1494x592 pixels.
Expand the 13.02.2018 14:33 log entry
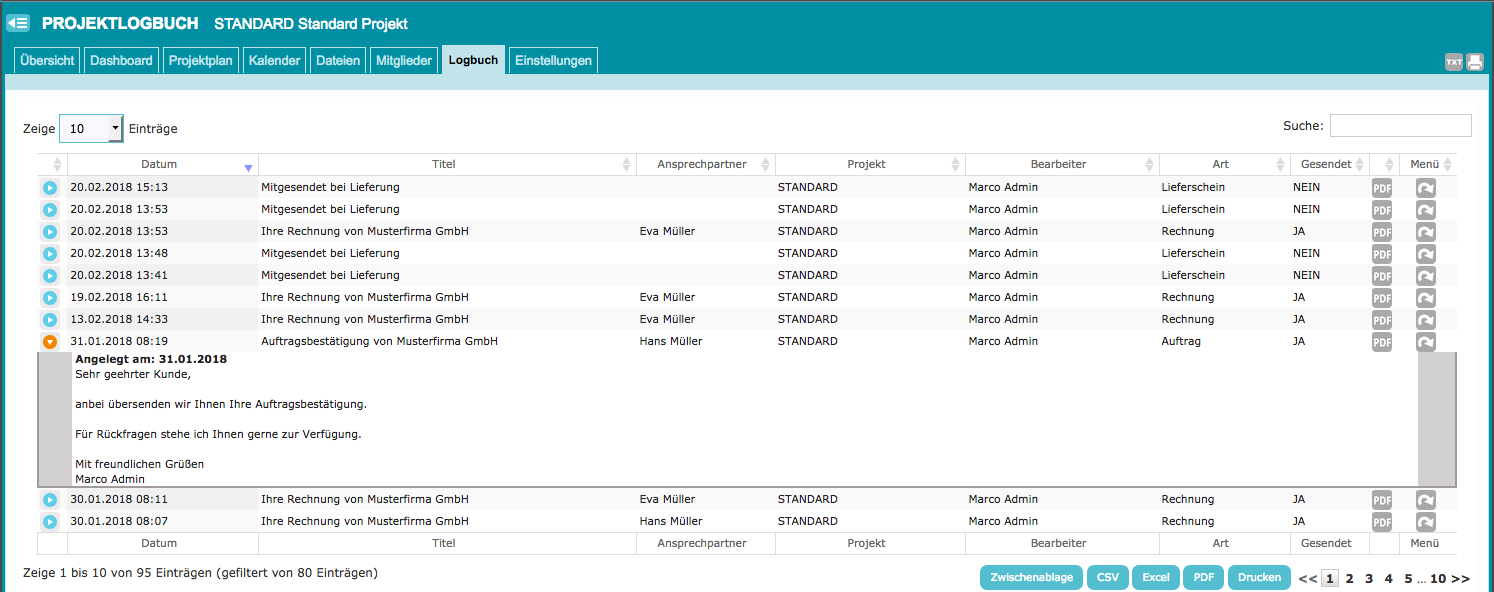coord(50,320)
